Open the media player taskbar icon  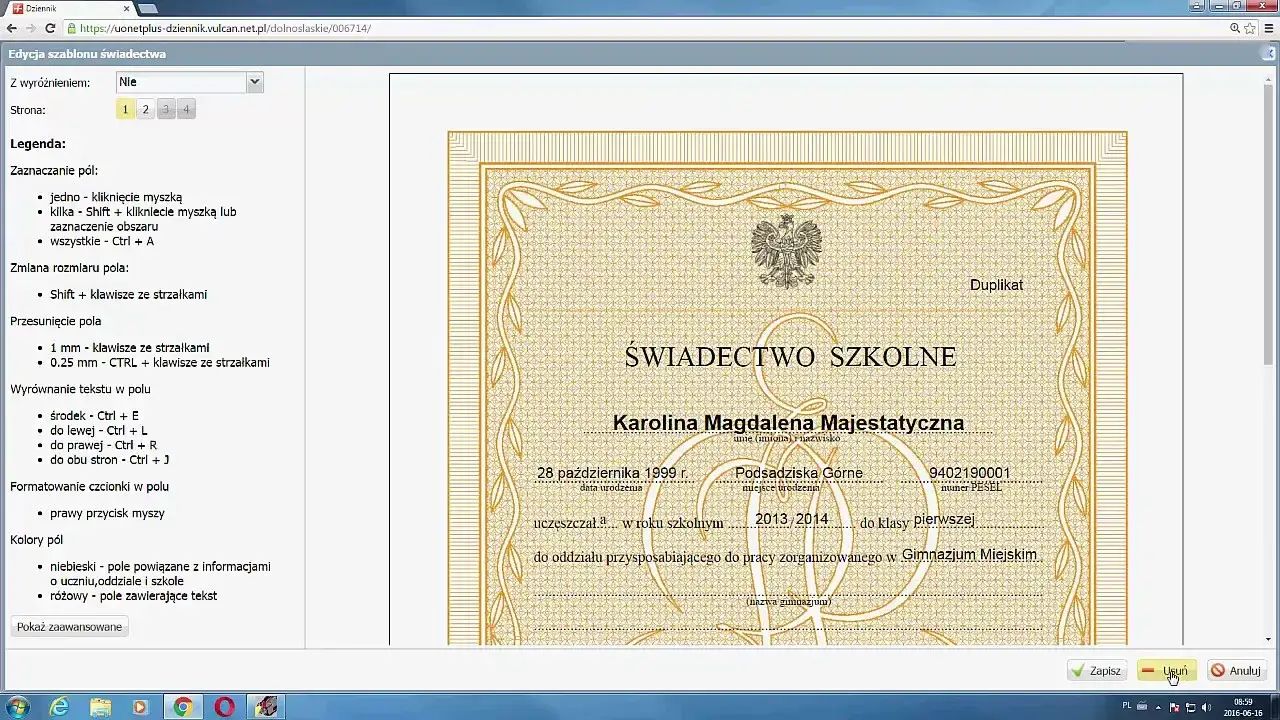point(142,707)
